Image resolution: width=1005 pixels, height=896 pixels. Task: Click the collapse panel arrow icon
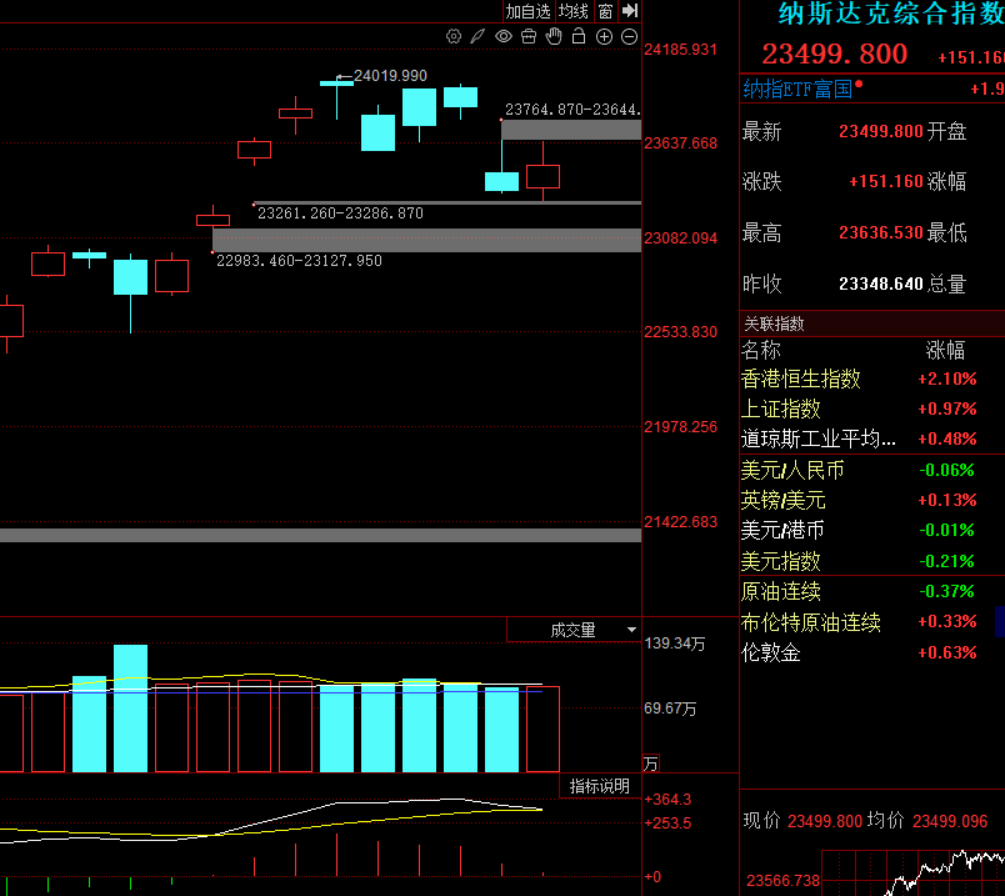(x=629, y=11)
